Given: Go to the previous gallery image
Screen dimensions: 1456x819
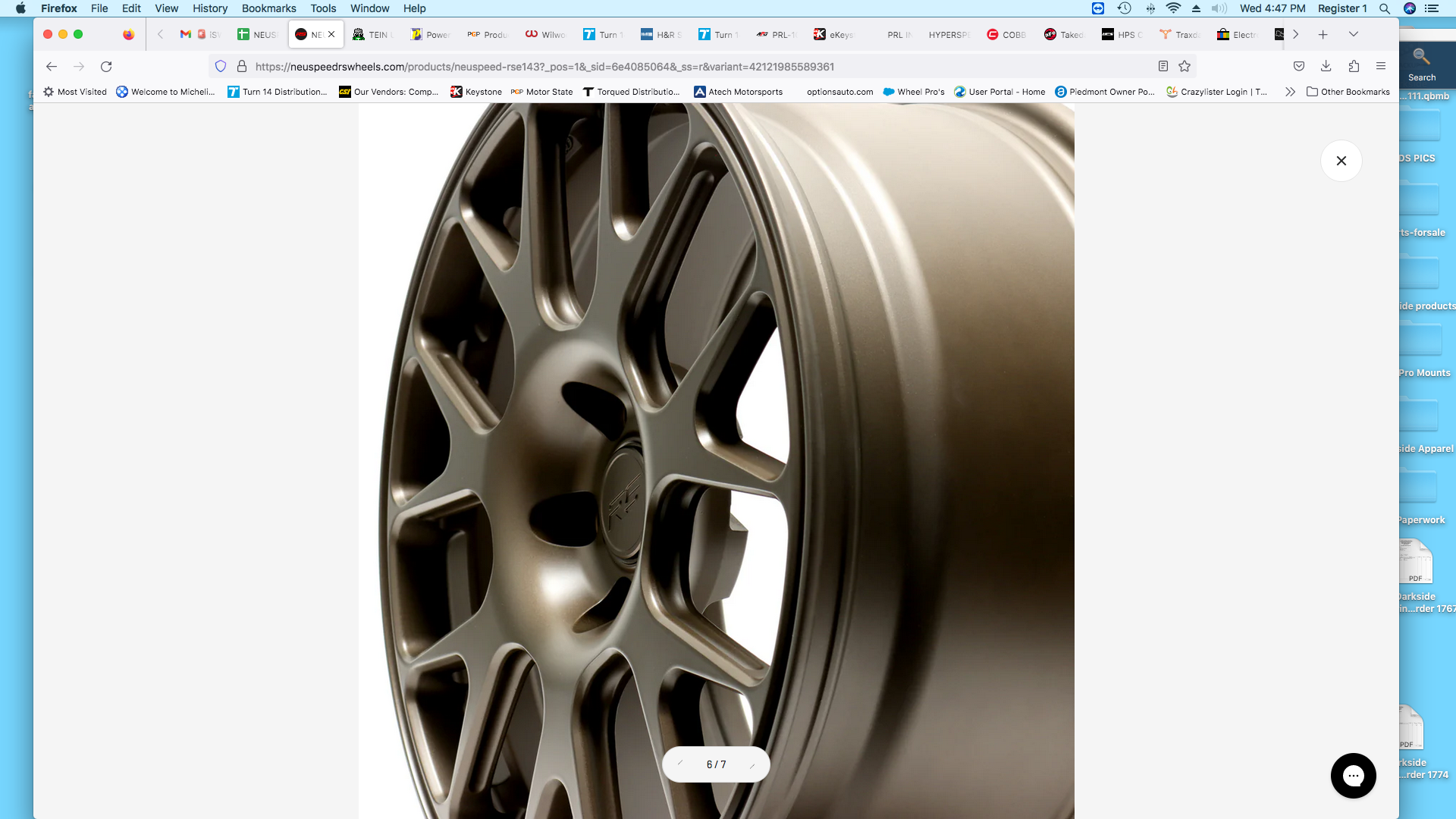Looking at the screenshot, I should point(680,764).
